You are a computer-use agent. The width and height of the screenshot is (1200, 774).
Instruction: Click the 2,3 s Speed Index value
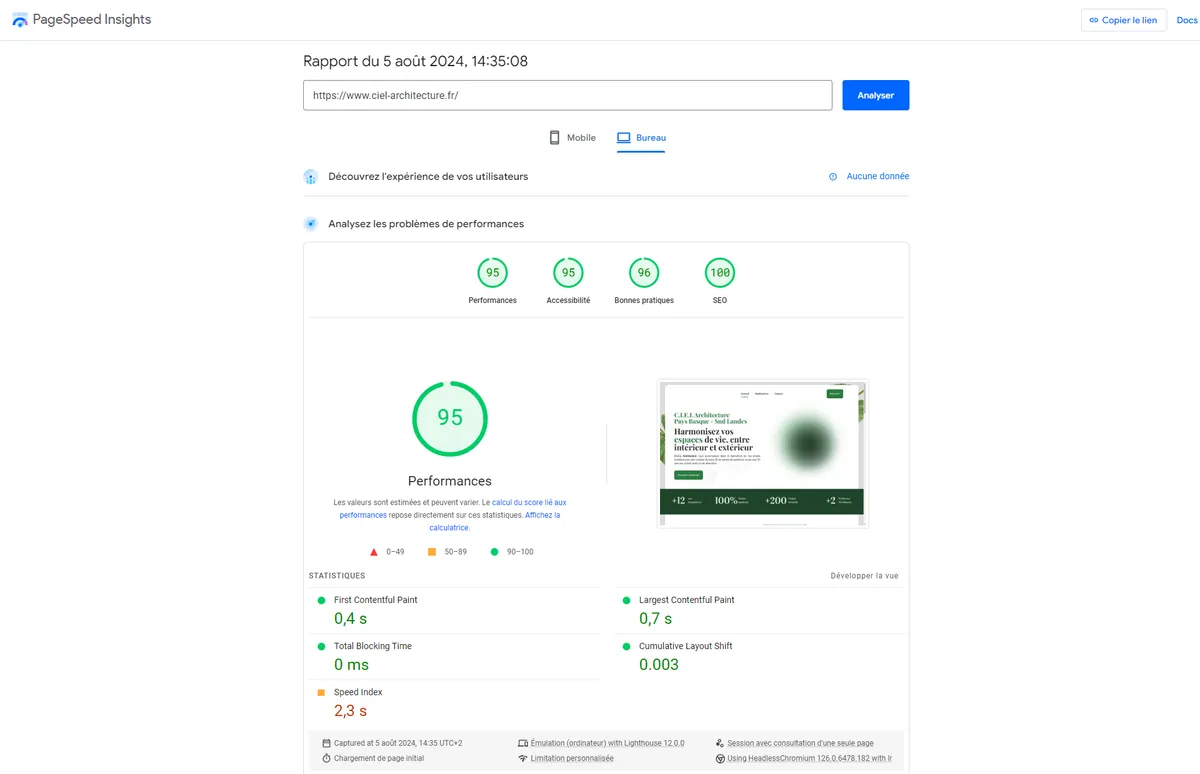[x=351, y=711]
